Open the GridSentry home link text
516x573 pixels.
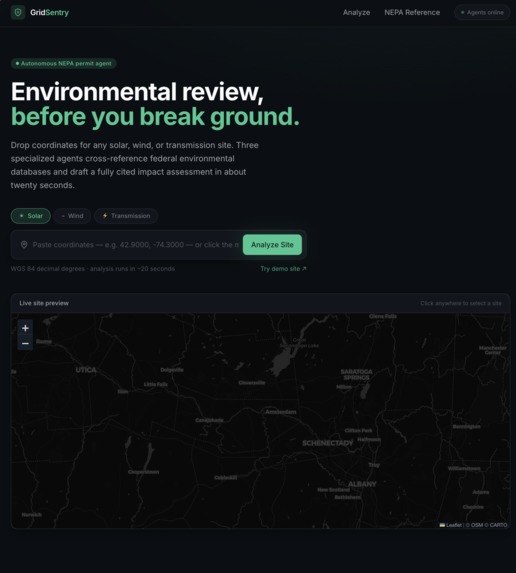coord(49,12)
